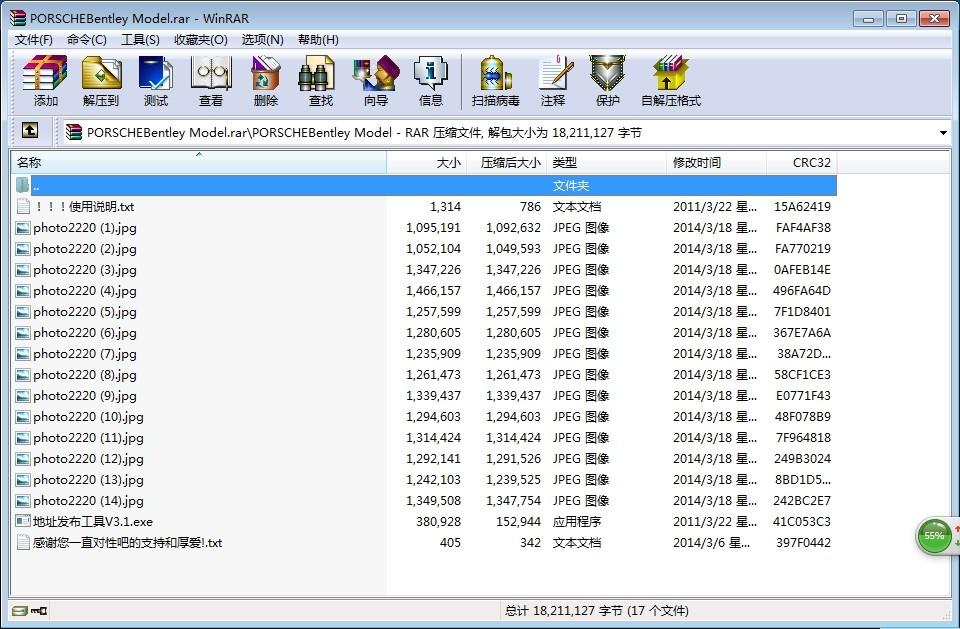
Task: Open the 选项(N) menu
Action: [262, 40]
